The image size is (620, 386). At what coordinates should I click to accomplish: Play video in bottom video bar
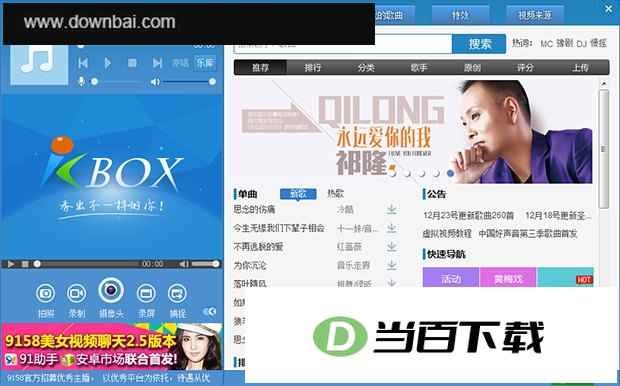[x=11, y=264]
